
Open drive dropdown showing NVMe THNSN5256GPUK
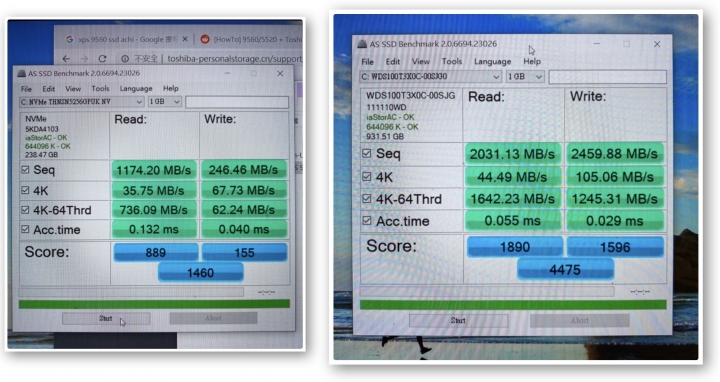coord(82,101)
